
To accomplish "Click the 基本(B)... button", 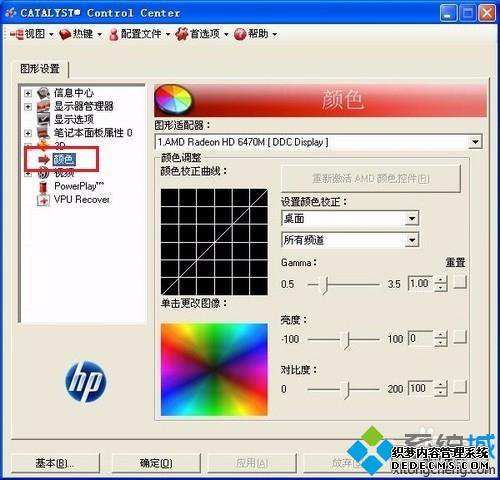I will click(x=55, y=463).
